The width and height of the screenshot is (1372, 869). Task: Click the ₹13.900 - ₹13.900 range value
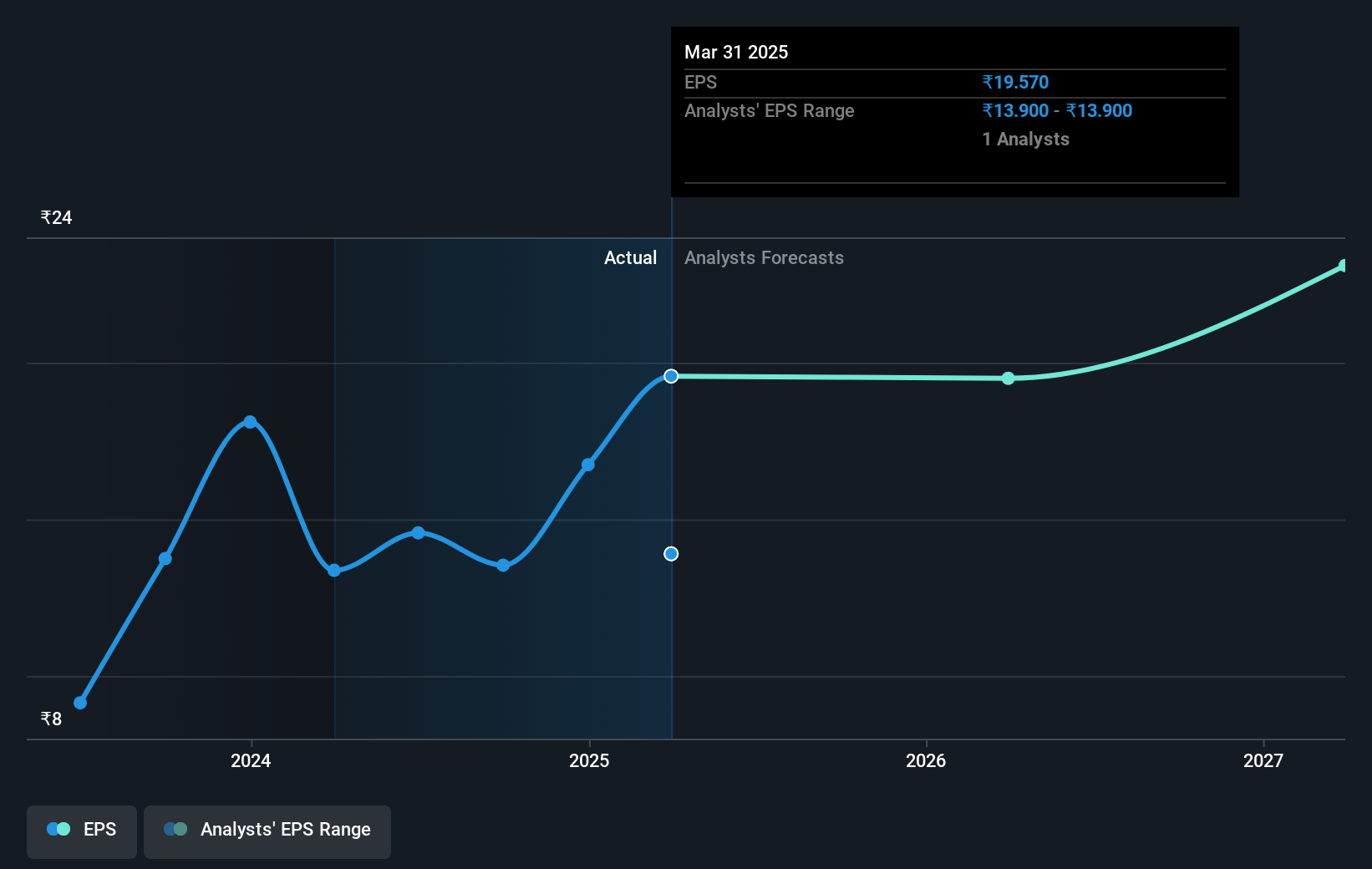coord(1057,111)
